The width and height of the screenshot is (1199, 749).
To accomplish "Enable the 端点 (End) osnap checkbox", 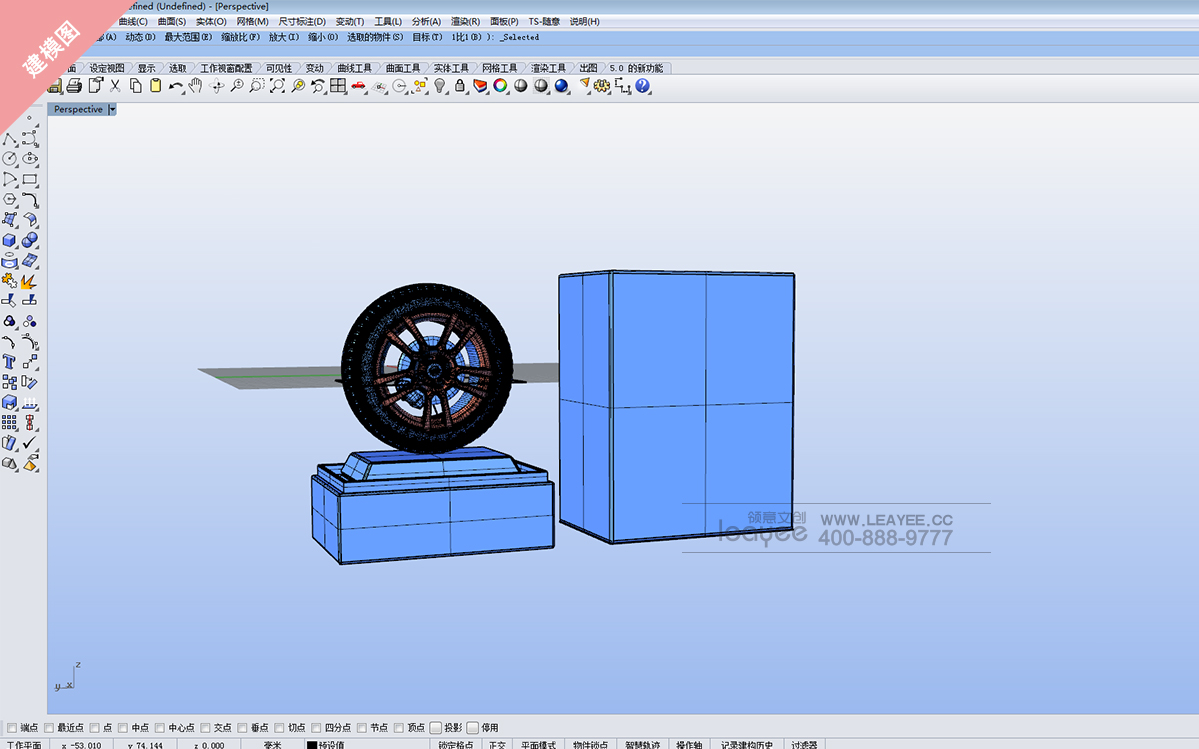I will 12,728.
